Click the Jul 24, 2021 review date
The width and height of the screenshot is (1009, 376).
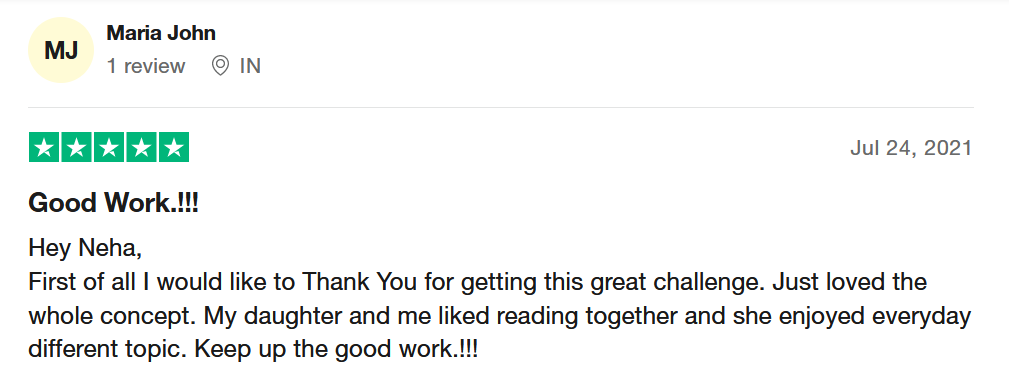[911, 148]
